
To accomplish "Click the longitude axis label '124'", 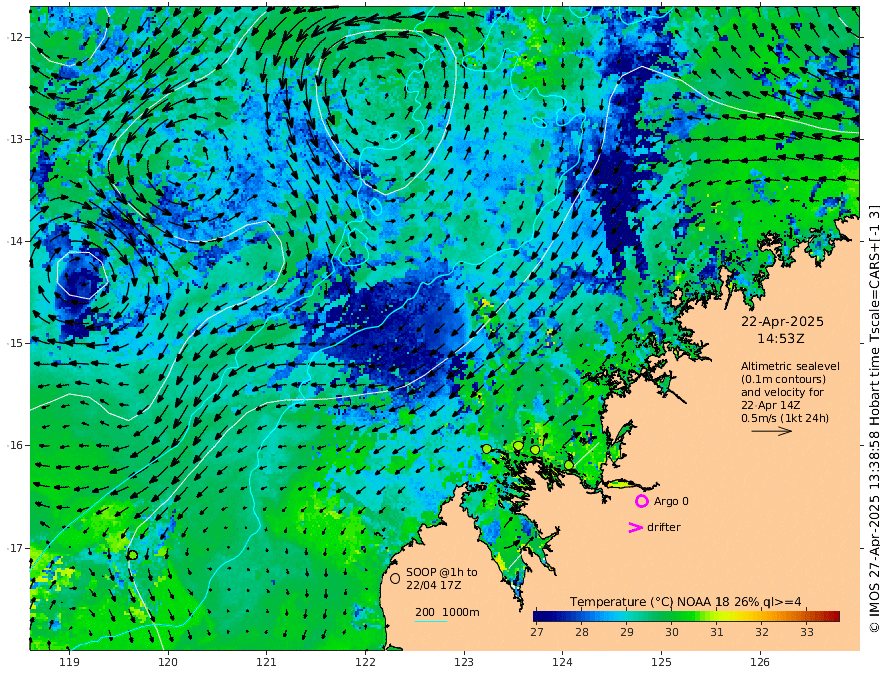I will 563,663.
